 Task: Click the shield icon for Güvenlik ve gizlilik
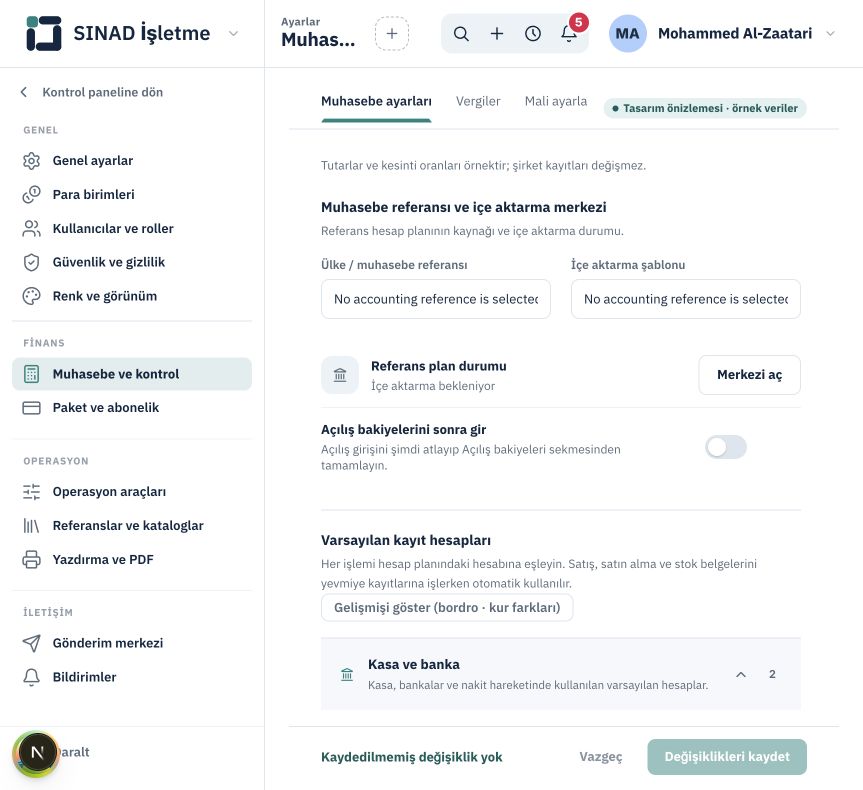[x=31, y=262]
